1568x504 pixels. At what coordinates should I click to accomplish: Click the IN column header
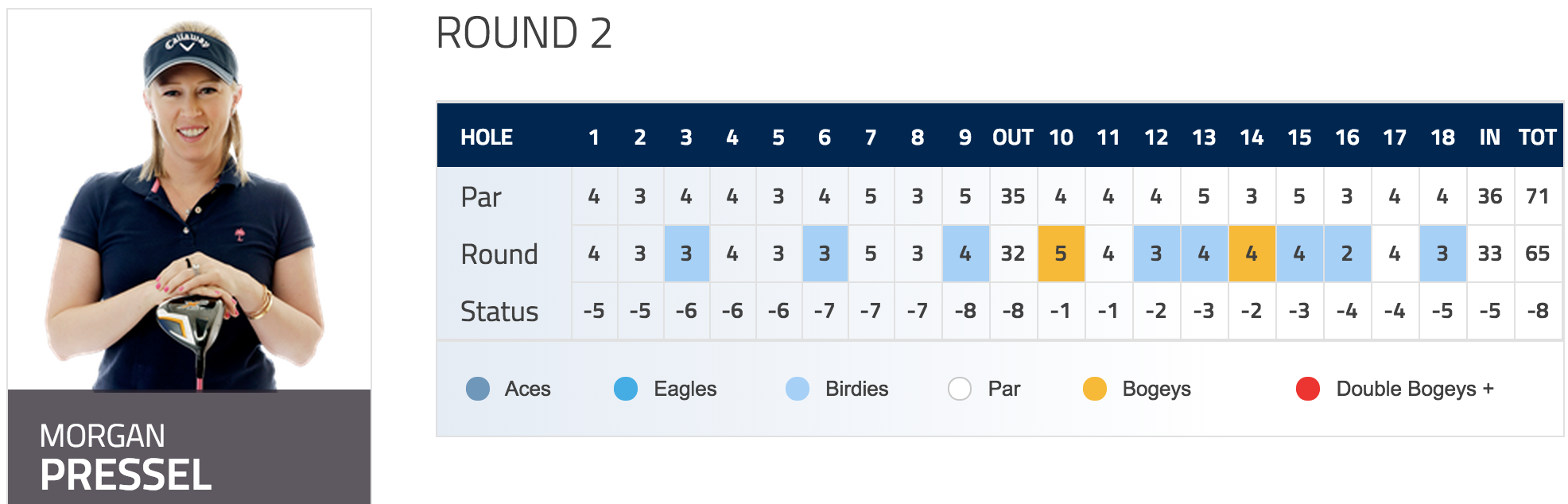coord(1490,138)
